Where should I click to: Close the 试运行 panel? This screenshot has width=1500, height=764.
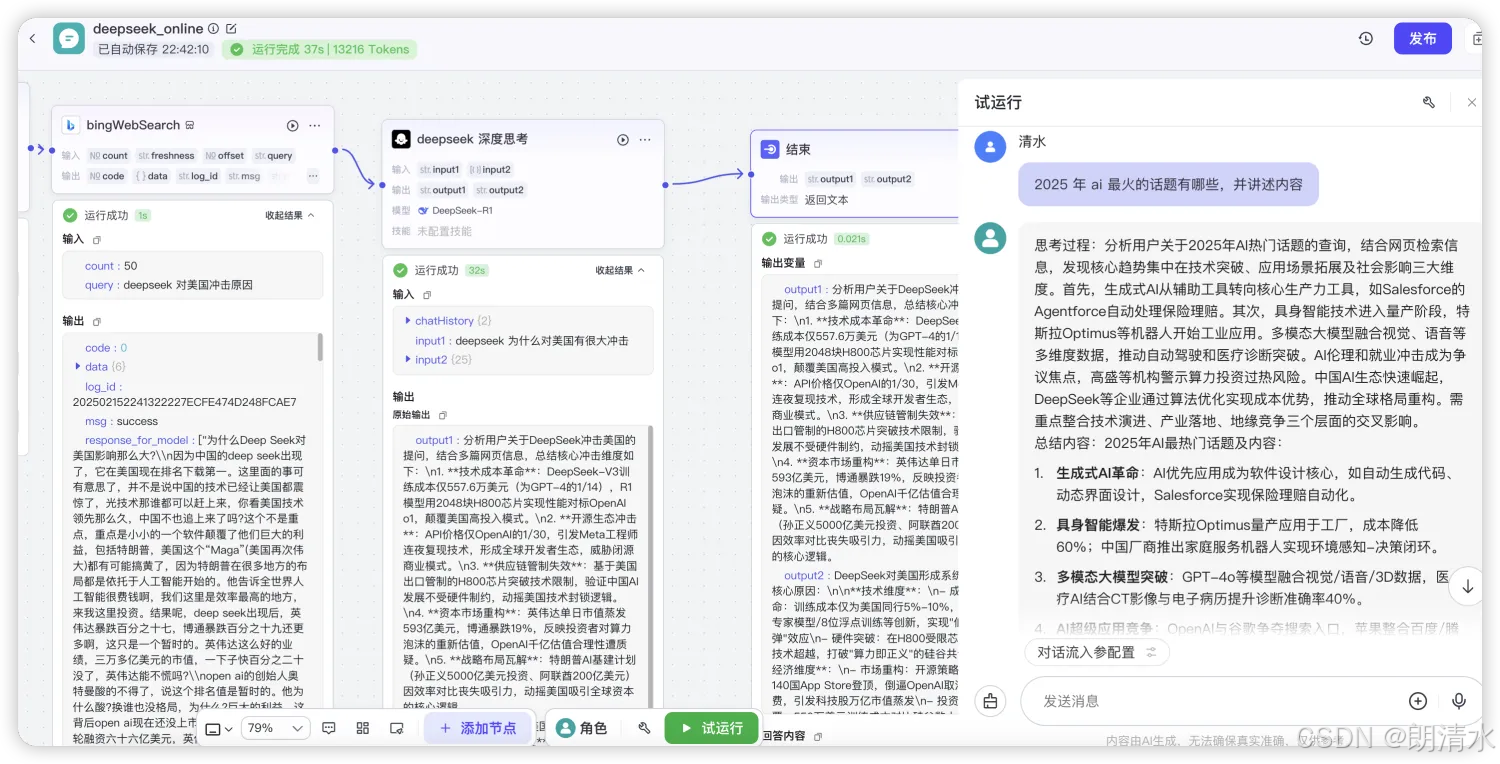tap(1471, 102)
